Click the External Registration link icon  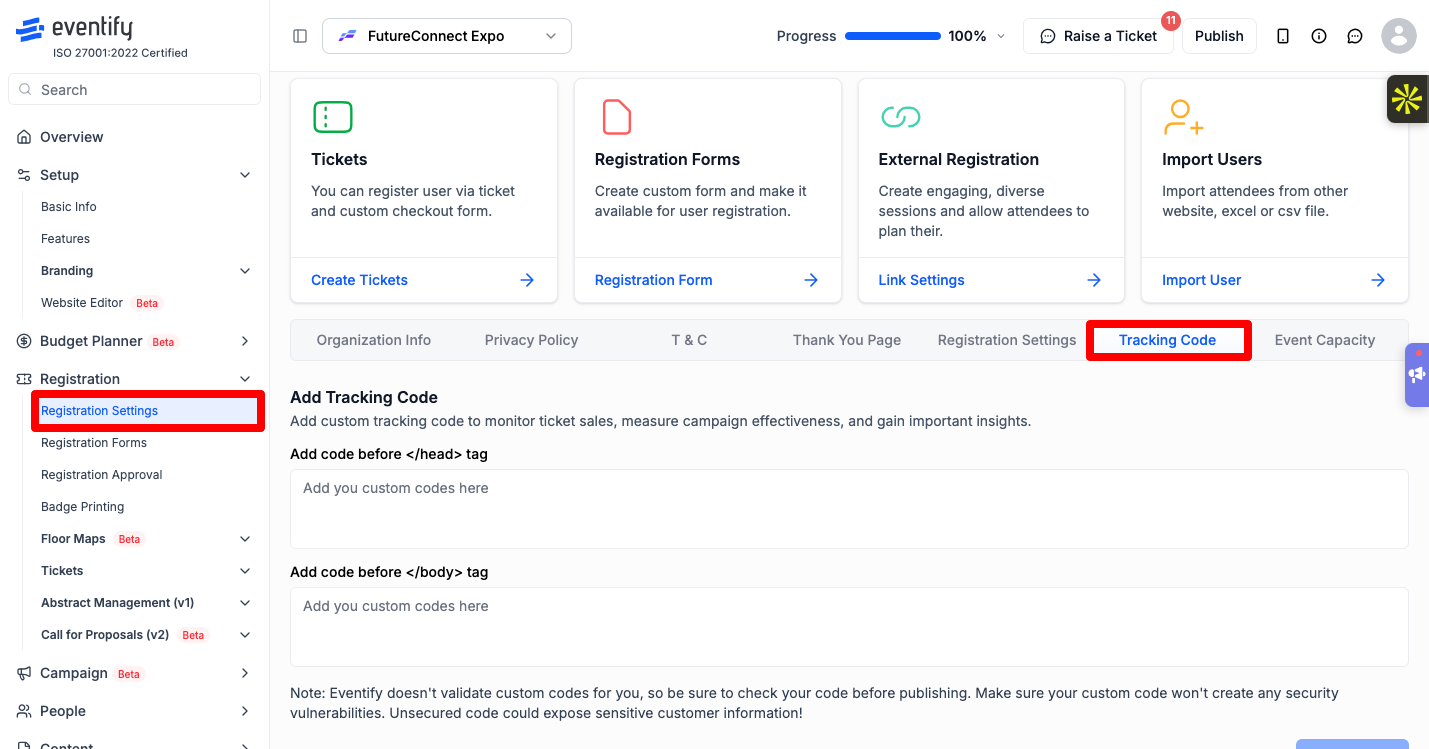900,117
